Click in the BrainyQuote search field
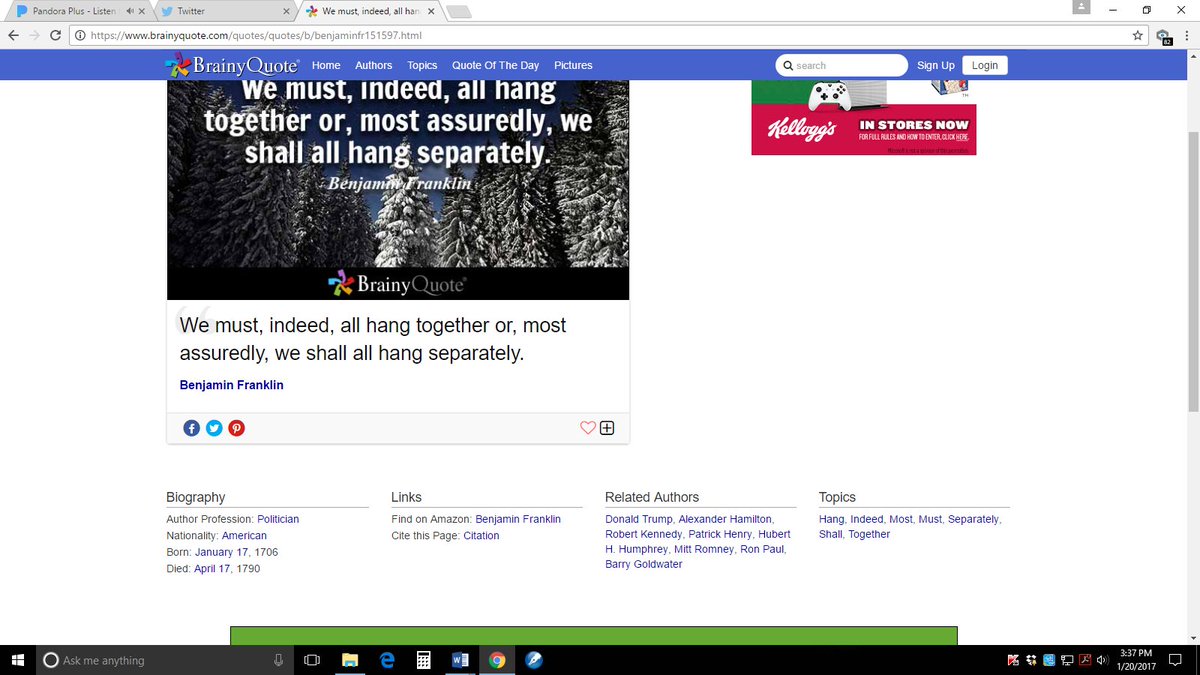This screenshot has width=1200, height=675. 842,65
